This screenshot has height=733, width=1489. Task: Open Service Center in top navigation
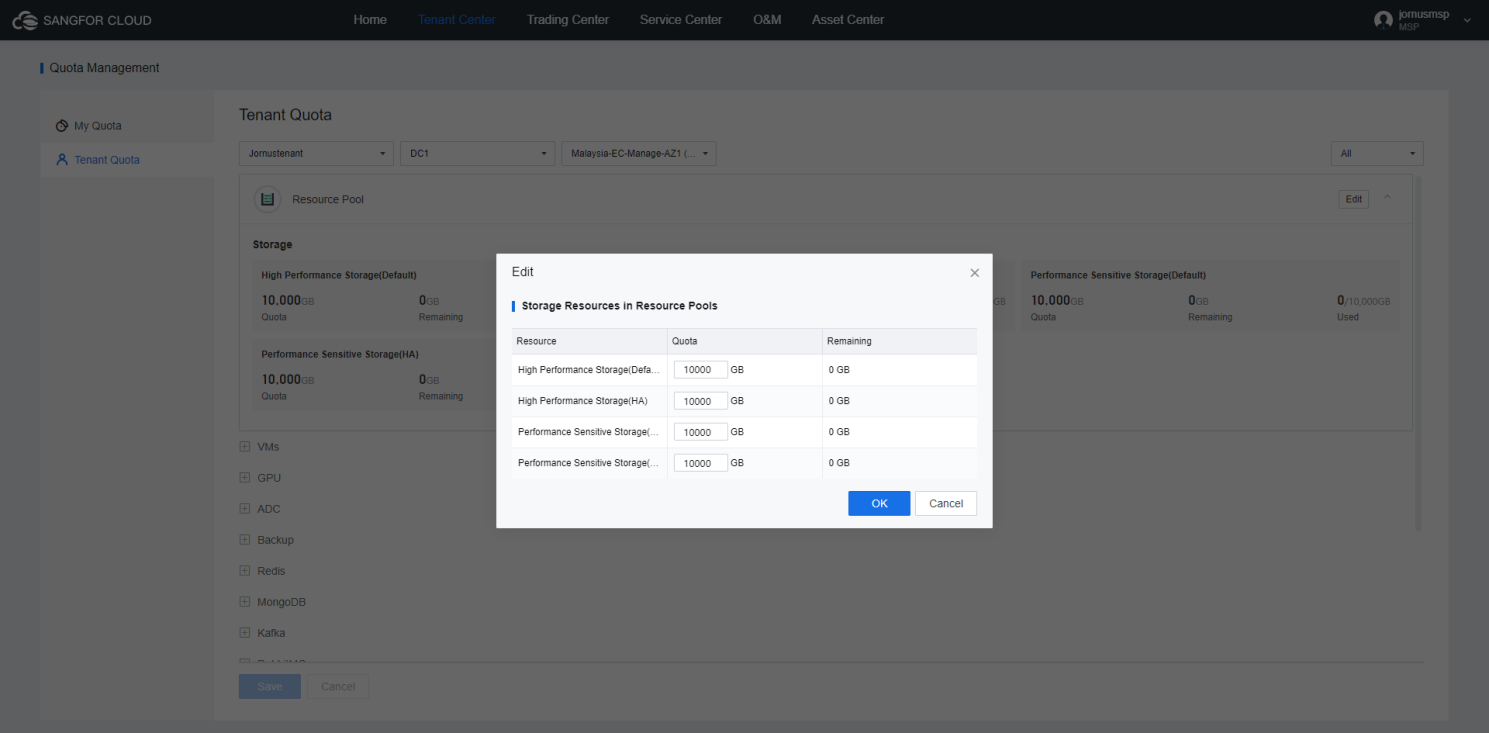point(681,20)
